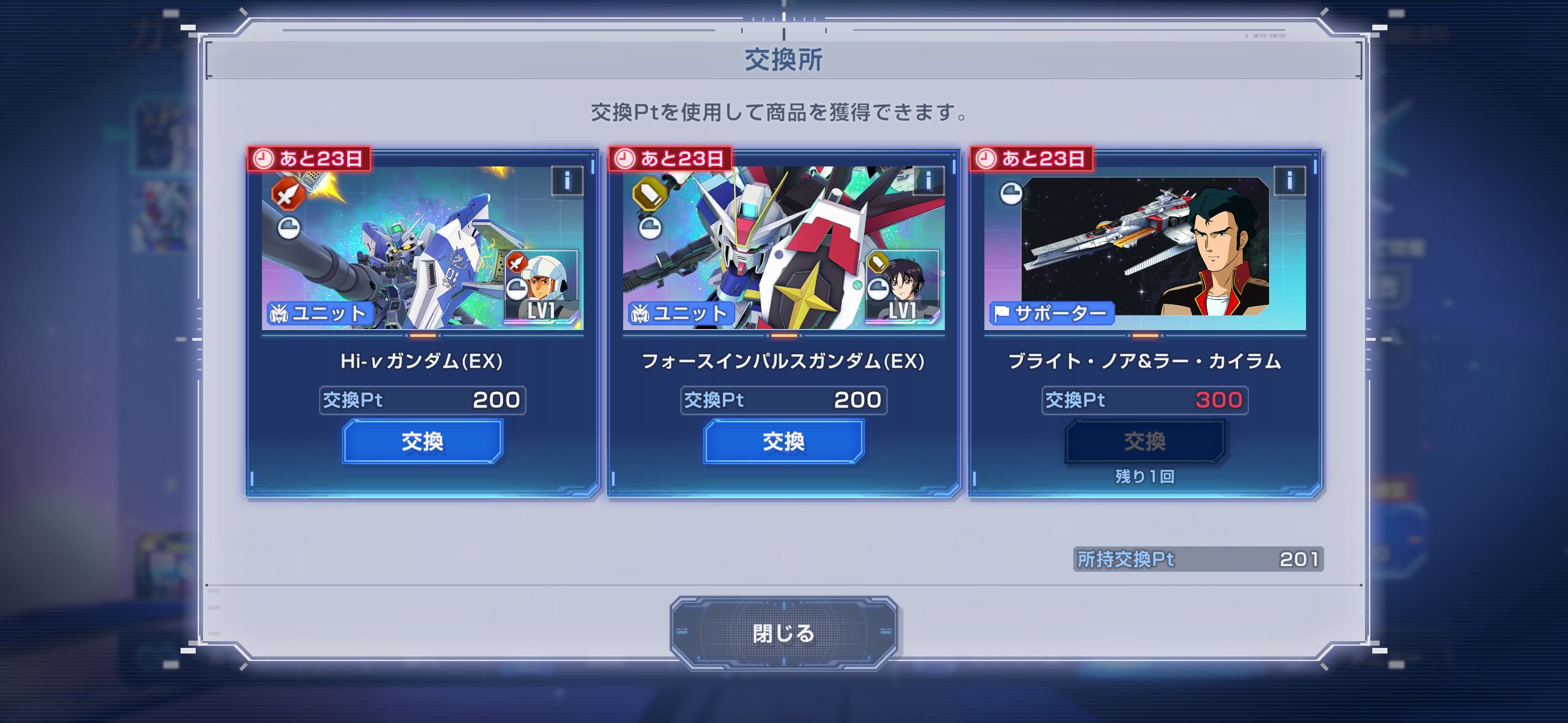
Task: Click Force Impulse Gundam artwork image
Action: coord(783,248)
